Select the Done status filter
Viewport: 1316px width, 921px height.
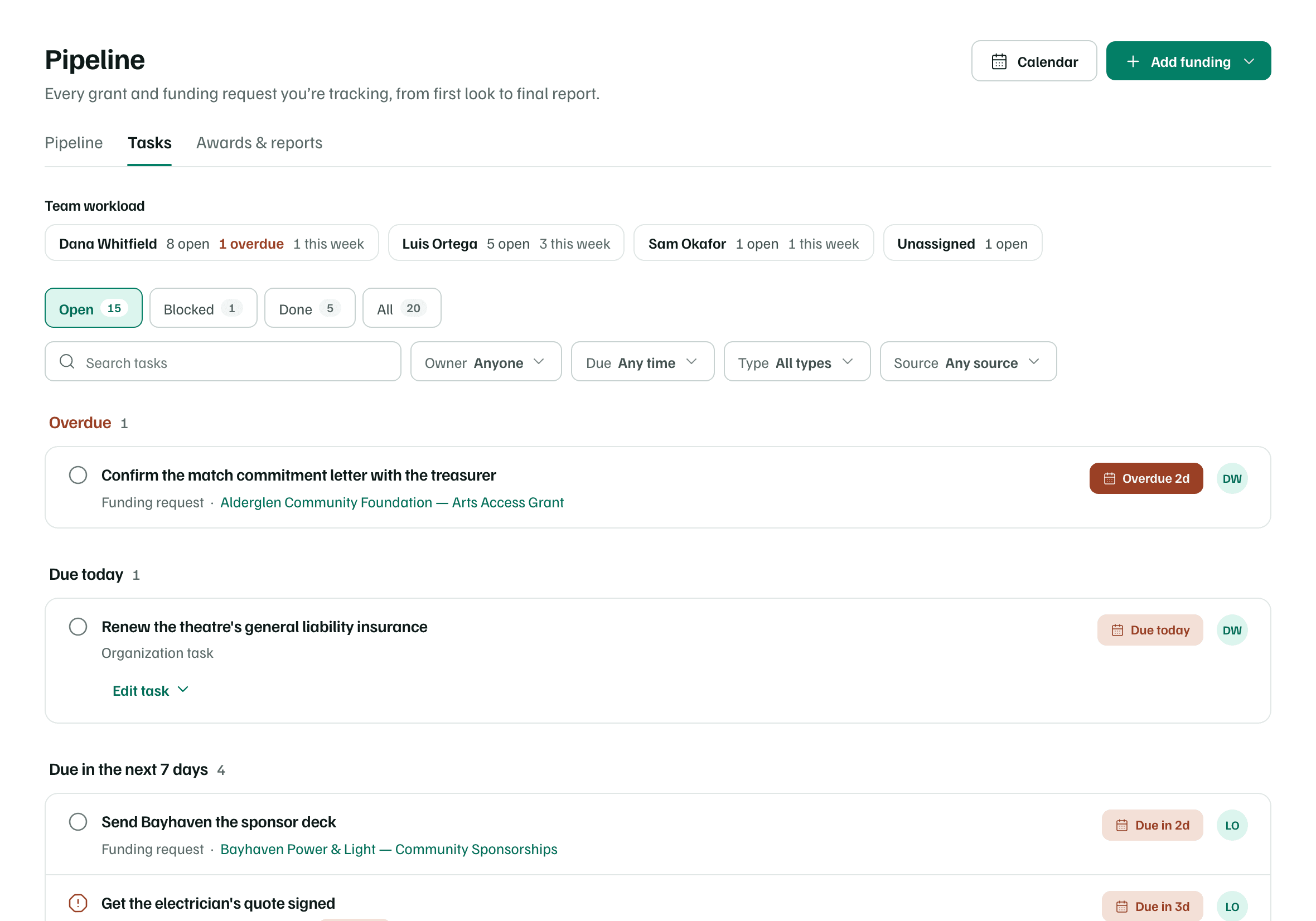coord(309,308)
